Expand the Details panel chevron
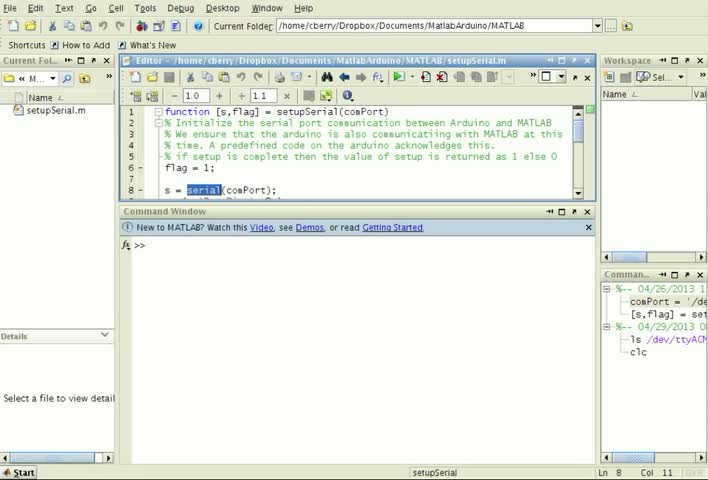708x480 pixels. 105,335
